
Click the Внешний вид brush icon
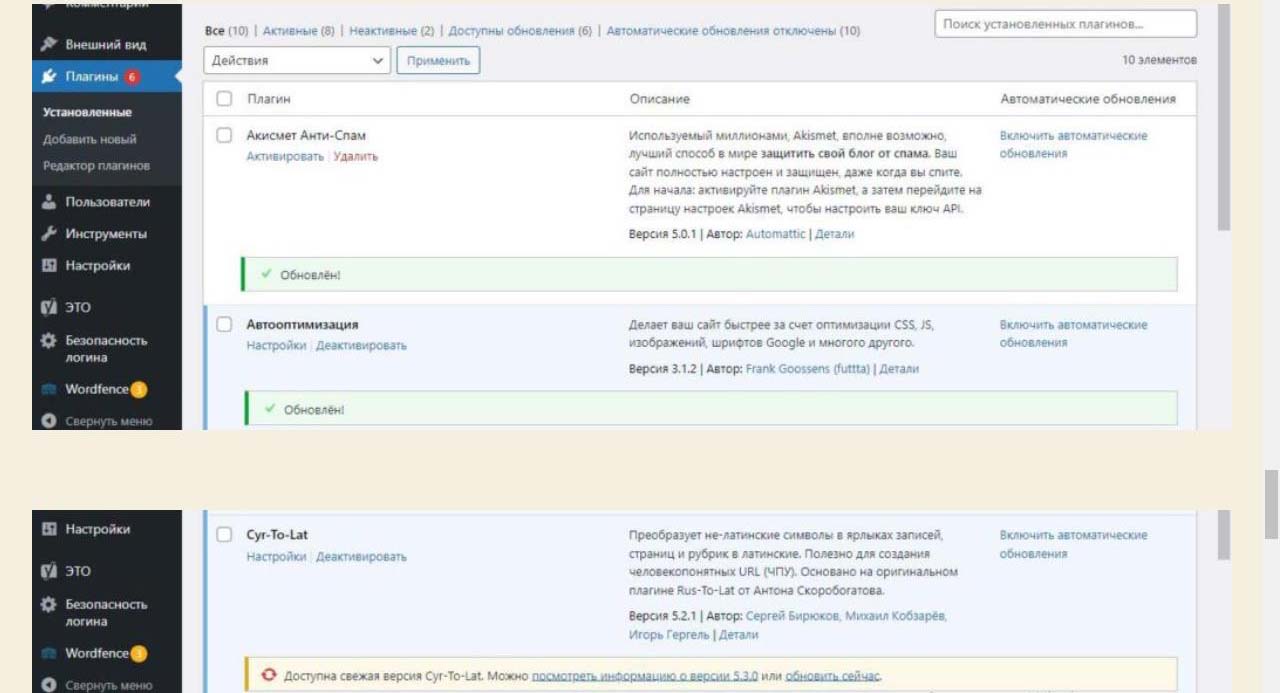point(49,45)
